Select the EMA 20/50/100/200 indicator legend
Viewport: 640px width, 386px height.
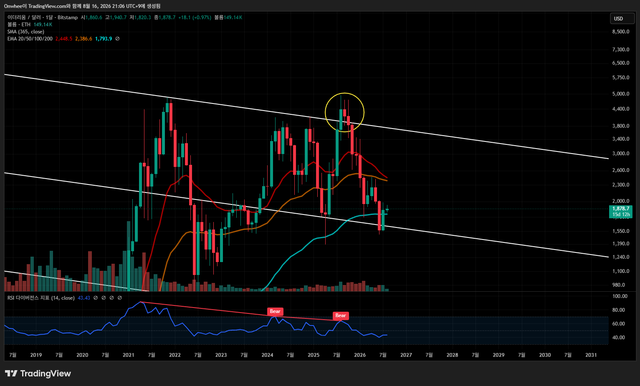(30, 39)
